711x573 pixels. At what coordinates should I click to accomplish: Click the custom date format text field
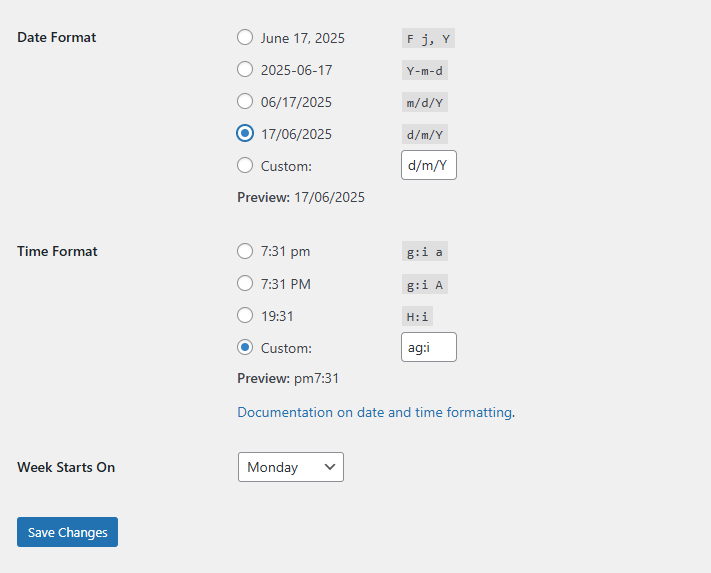click(x=428, y=166)
